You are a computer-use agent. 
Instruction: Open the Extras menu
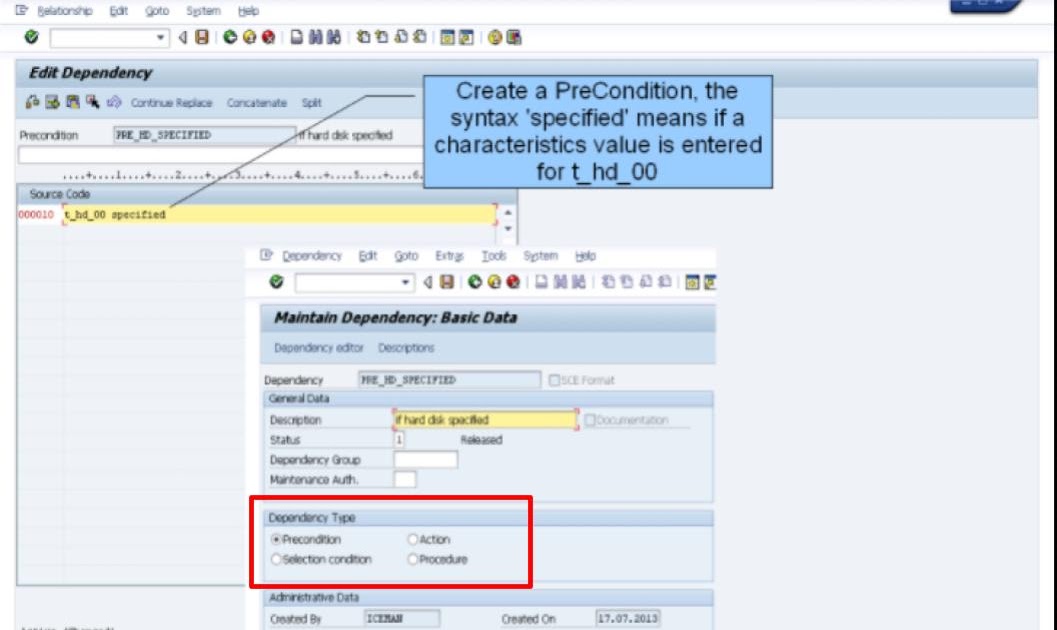click(x=450, y=256)
